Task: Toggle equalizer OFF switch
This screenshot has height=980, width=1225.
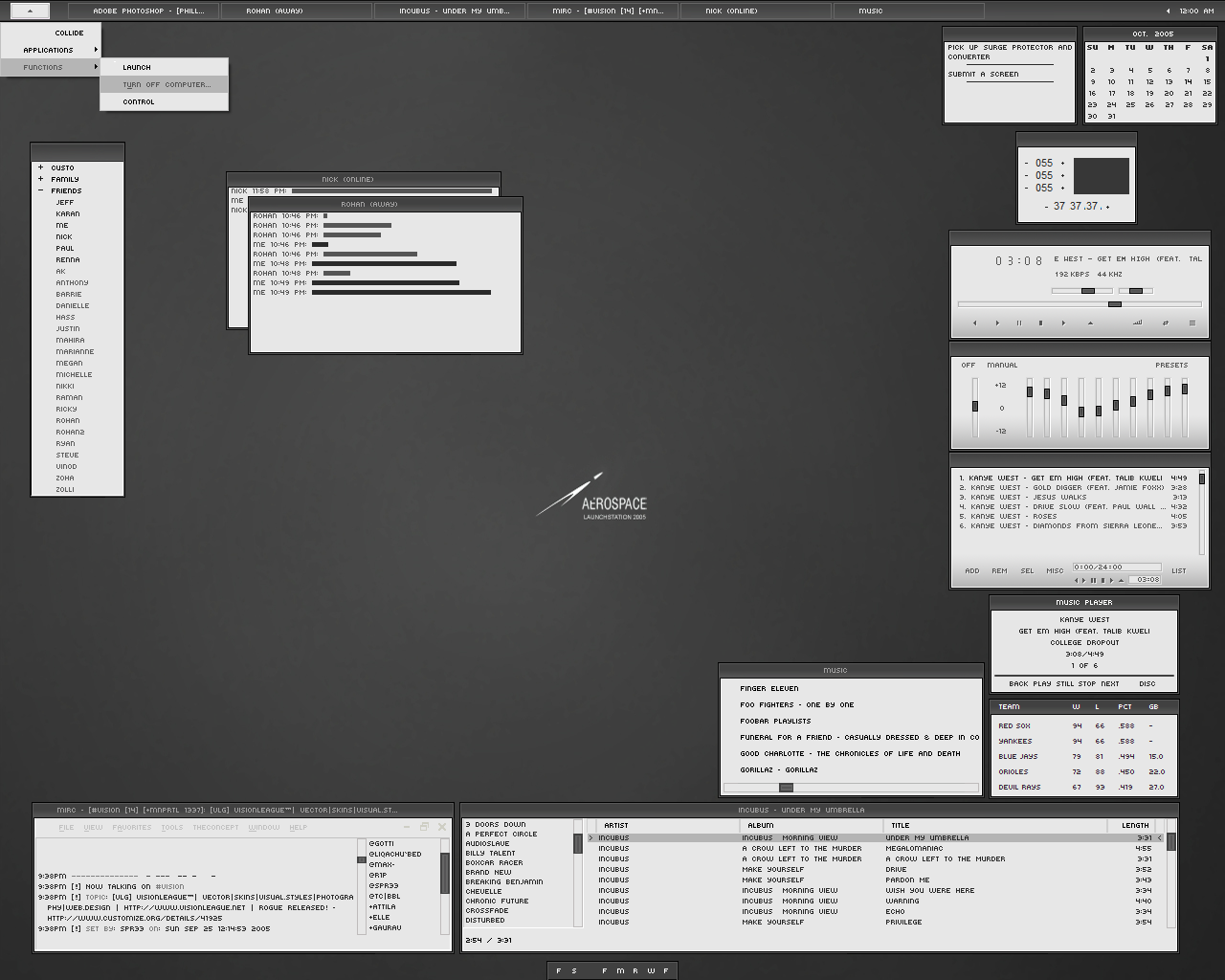Action: tap(969, 365)
